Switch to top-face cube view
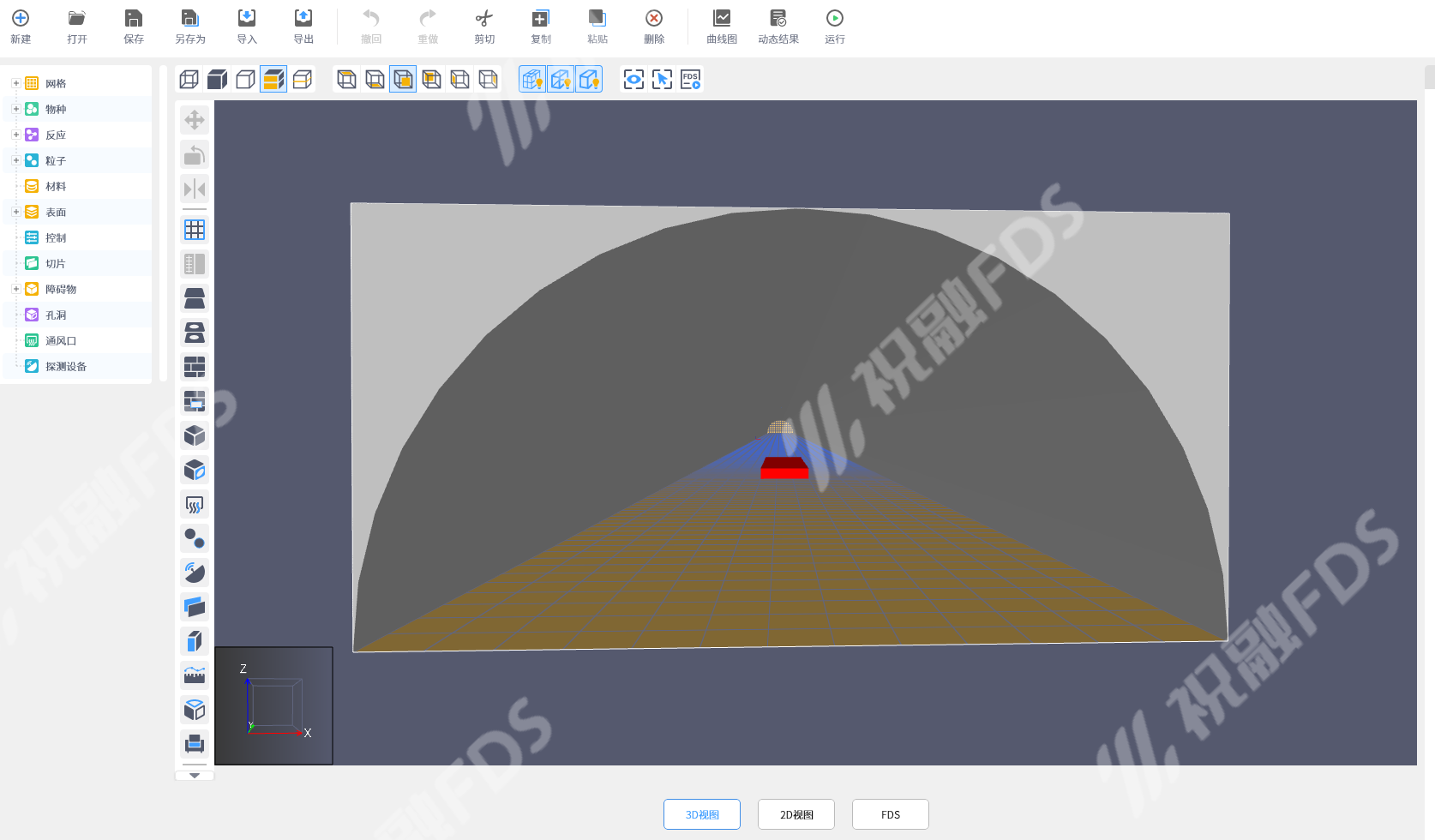The height and width of the screenshot is (840, 1435). (347, 80)
